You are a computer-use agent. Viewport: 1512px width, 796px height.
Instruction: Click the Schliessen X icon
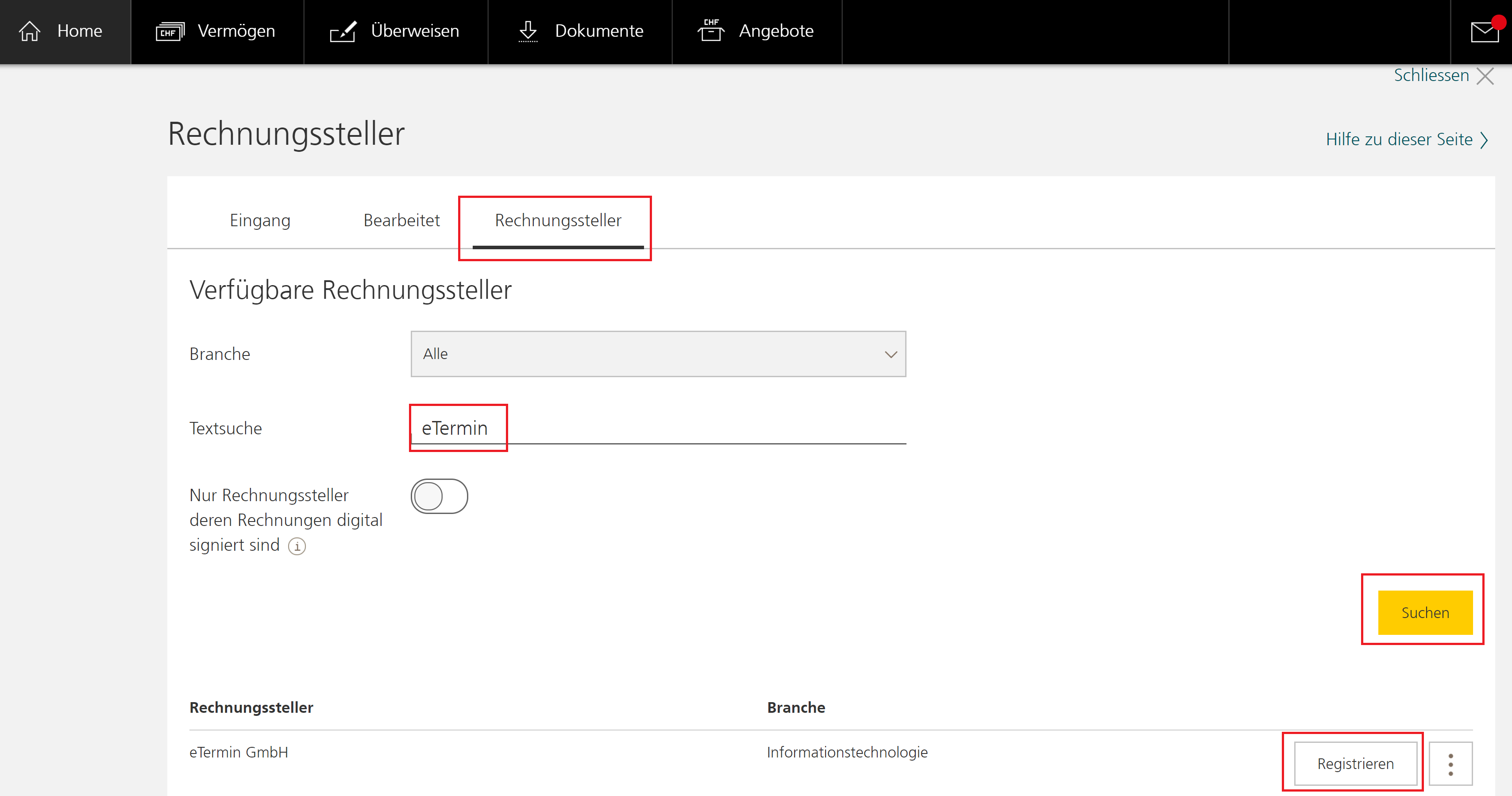pos(1485,76)
